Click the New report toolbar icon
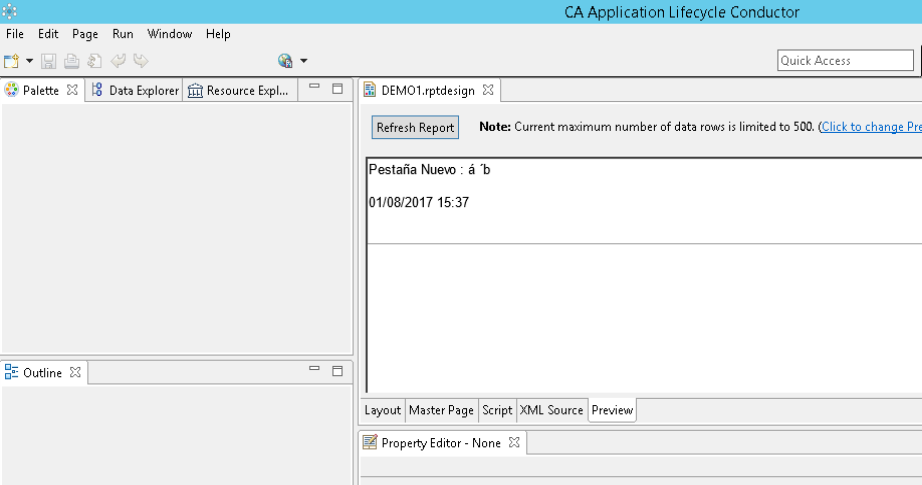 coord(11,61)
